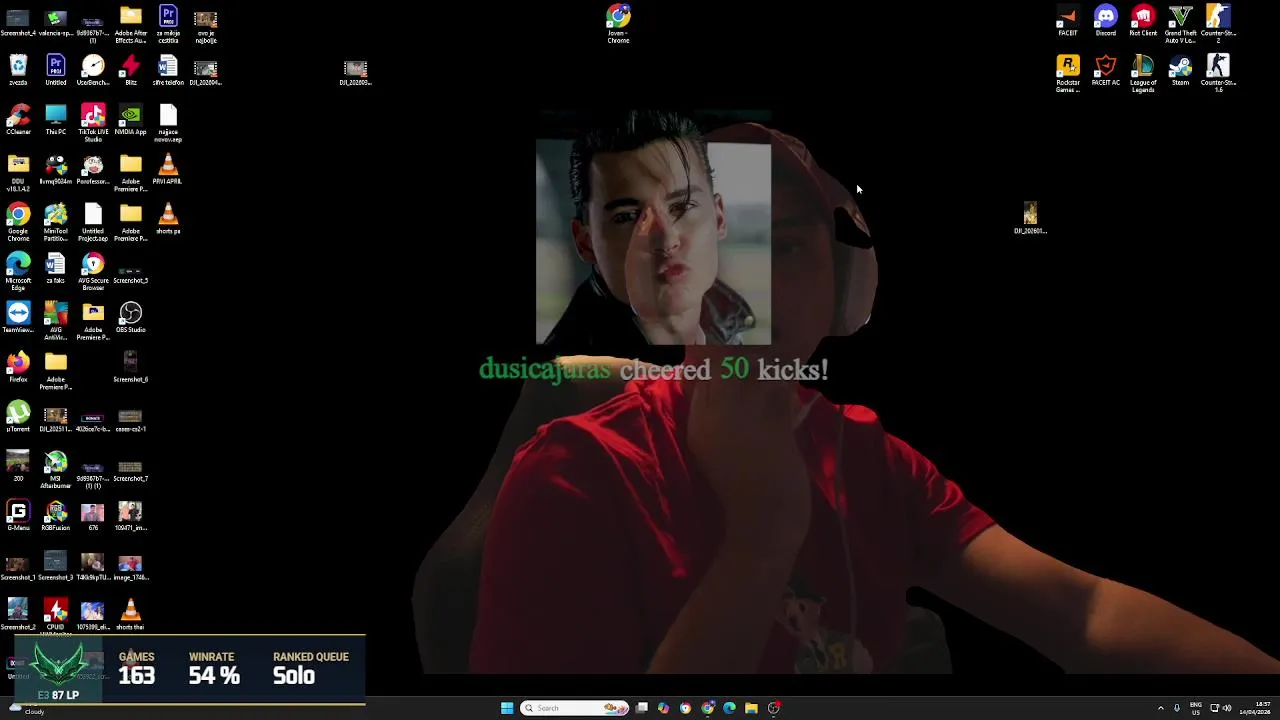Viewport: 1280px width, 720px height.
Task: Open the ENG US language switcher
Action: [1196, 708]
